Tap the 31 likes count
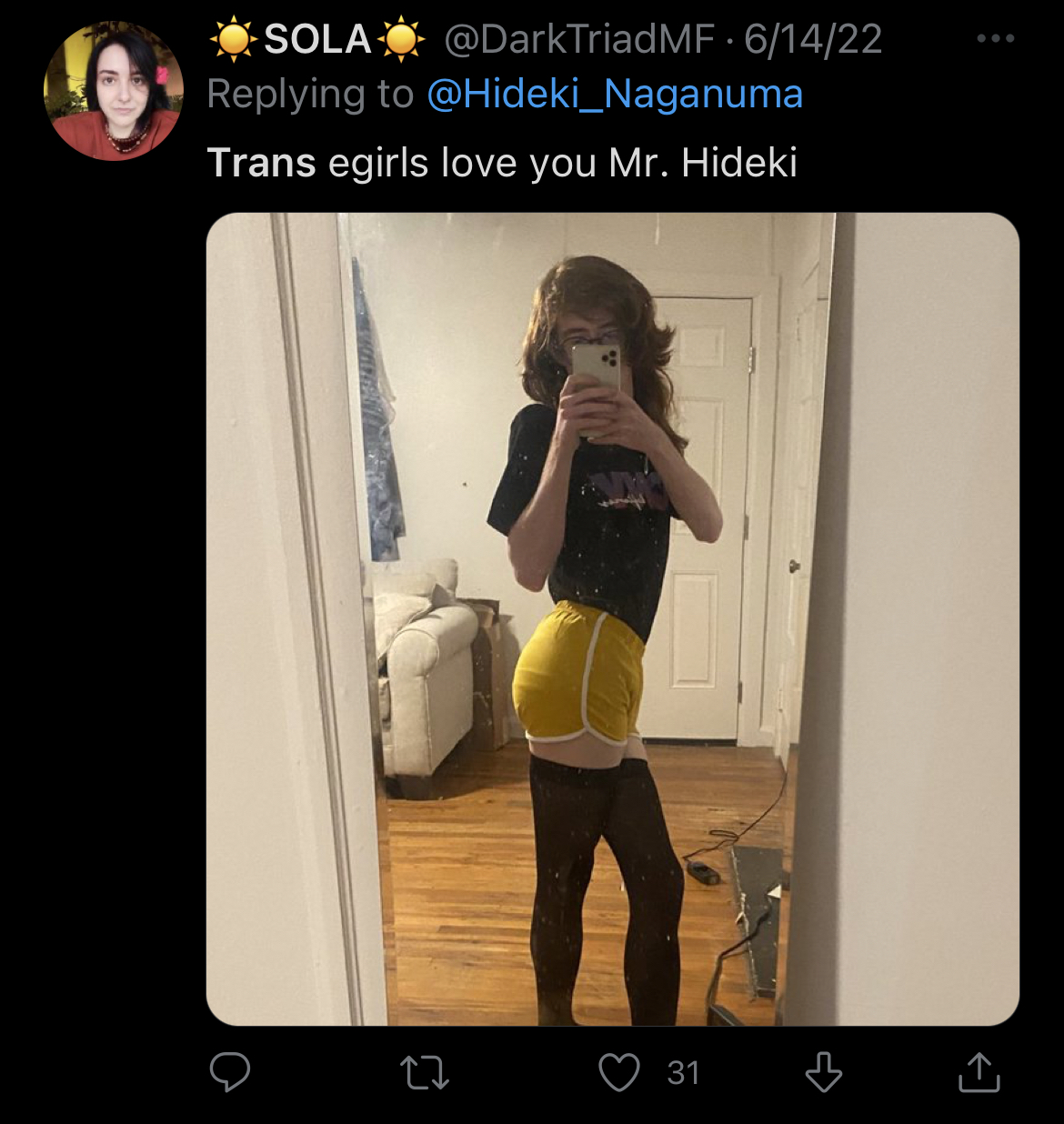This screenshot has width=1064, height=1124. click(x=683, y=1073)
